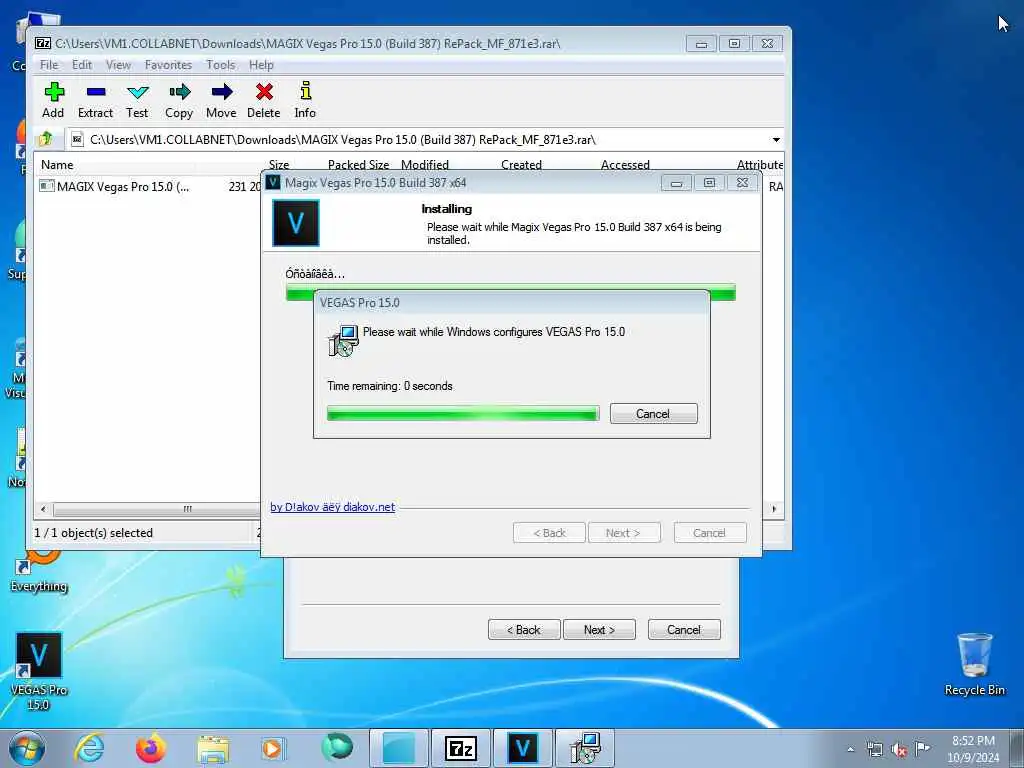
Task: Sort the file list by Name column
Action: pos(57,165)
